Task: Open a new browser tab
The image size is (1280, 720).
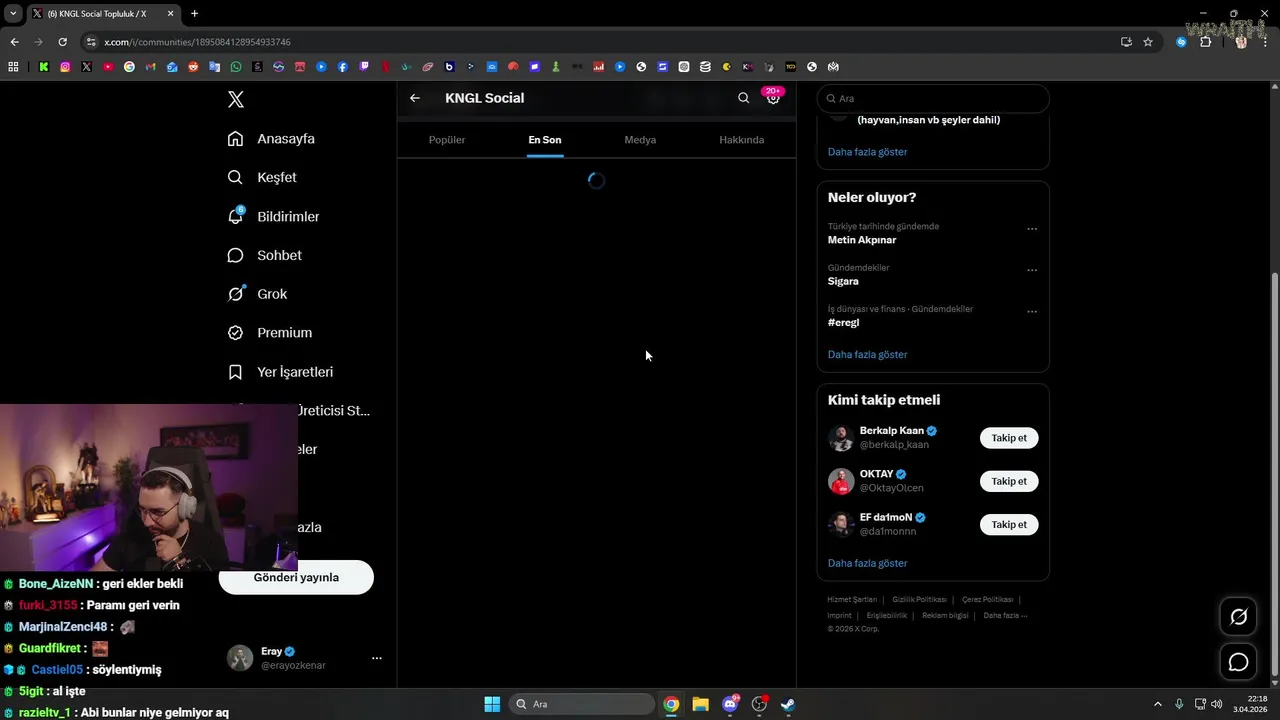Action: 194,14
